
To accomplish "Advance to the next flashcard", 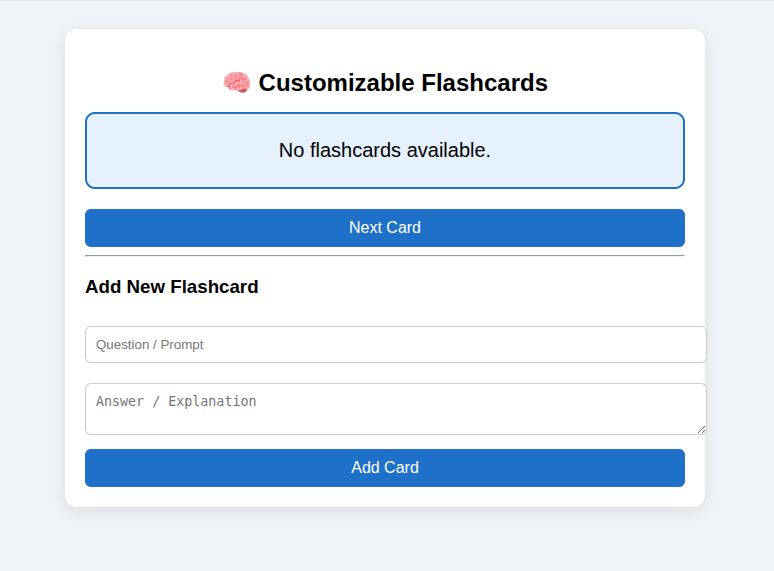I will click(385, 228).
